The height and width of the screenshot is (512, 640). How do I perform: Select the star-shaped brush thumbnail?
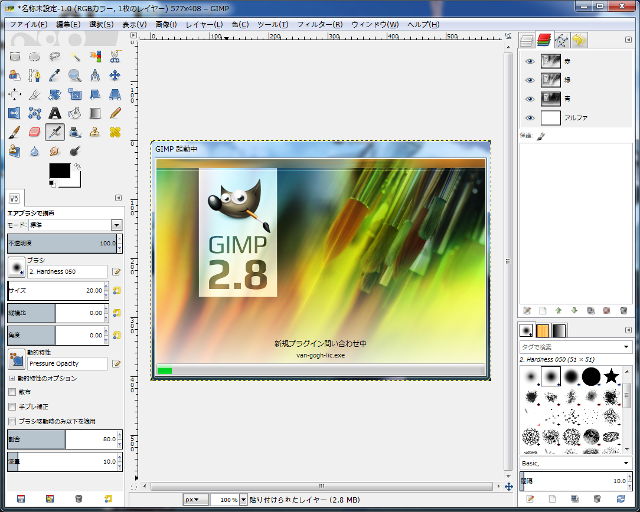(611, 376)
